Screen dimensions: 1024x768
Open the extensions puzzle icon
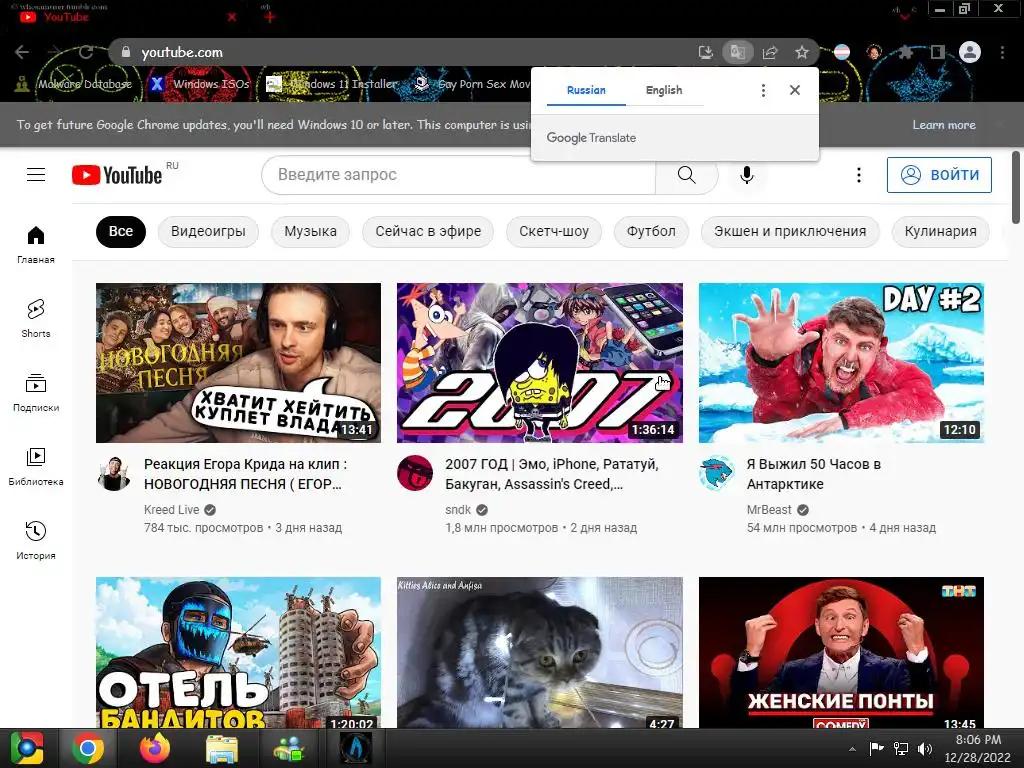[x=905, y=52]
